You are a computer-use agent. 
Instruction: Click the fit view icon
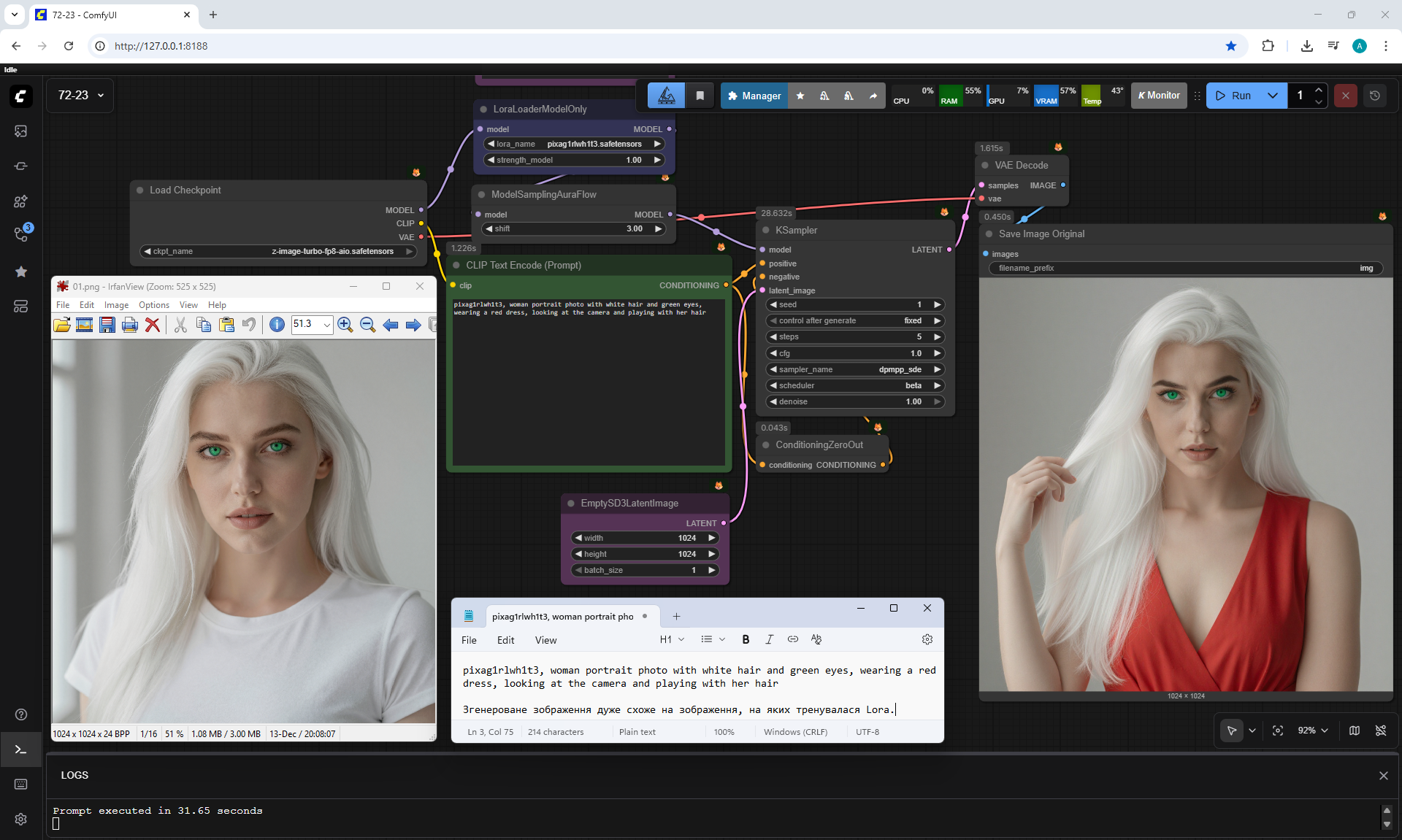(x=1278, y=731)
